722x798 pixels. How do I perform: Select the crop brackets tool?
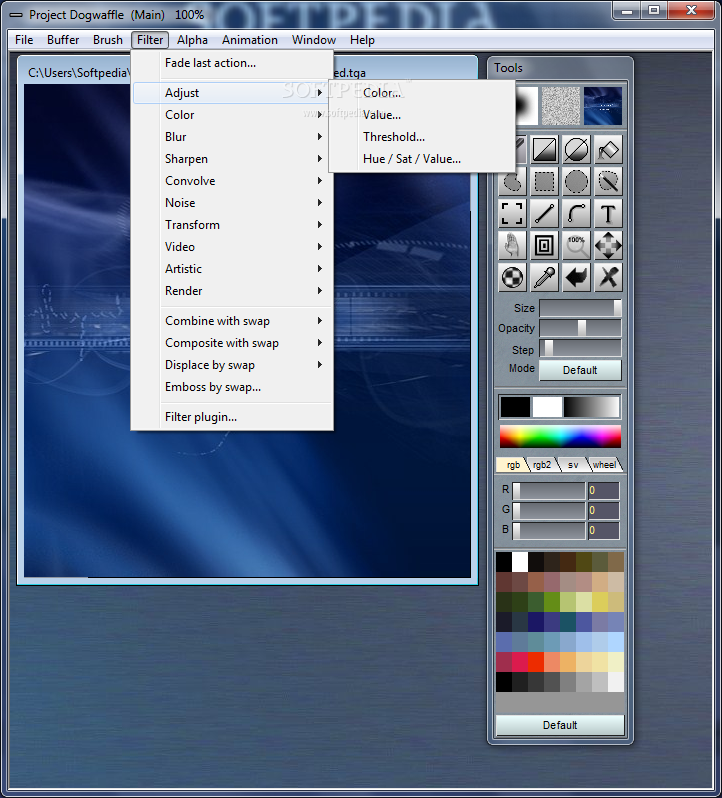point(512,214)
